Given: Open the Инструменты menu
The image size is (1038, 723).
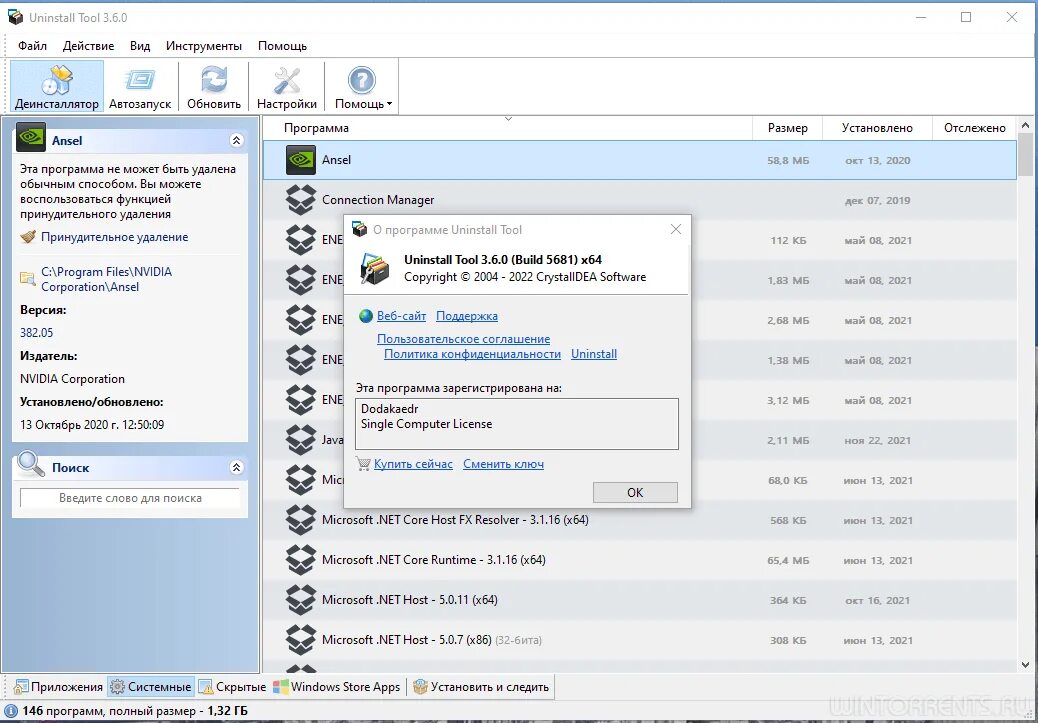Looking at the screenshot, I should [204, 46].
